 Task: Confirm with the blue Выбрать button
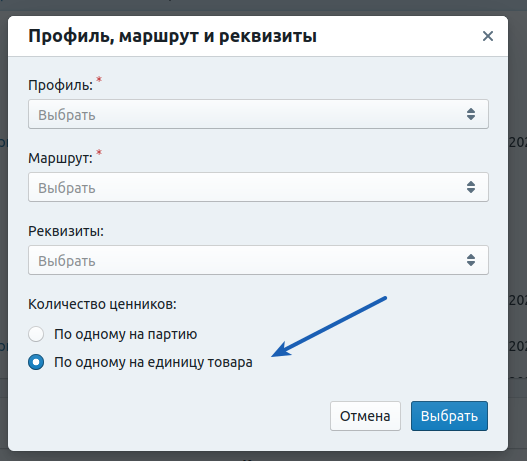(x=449, y=416)
